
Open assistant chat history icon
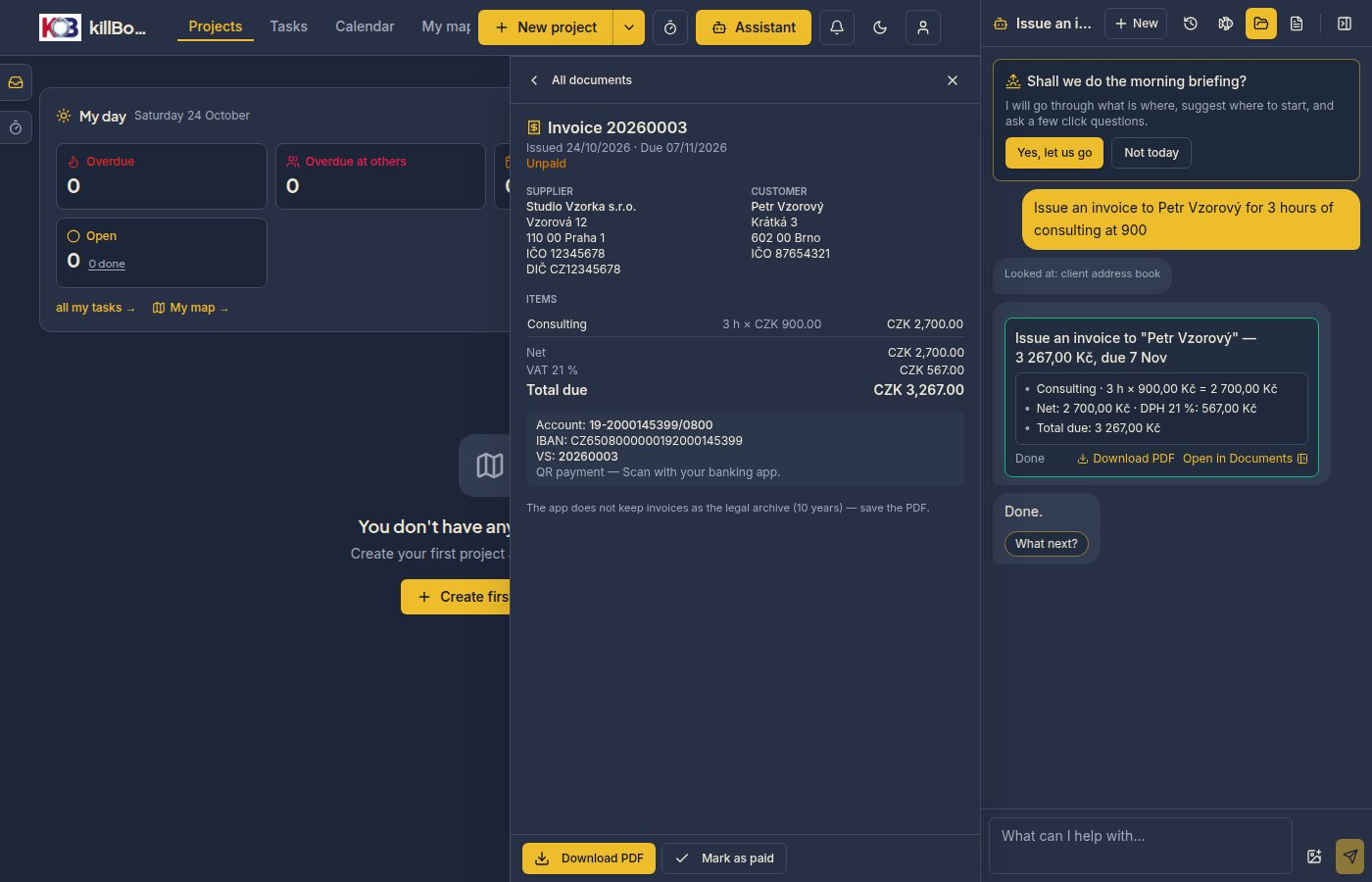click(x=1191, y=24)
